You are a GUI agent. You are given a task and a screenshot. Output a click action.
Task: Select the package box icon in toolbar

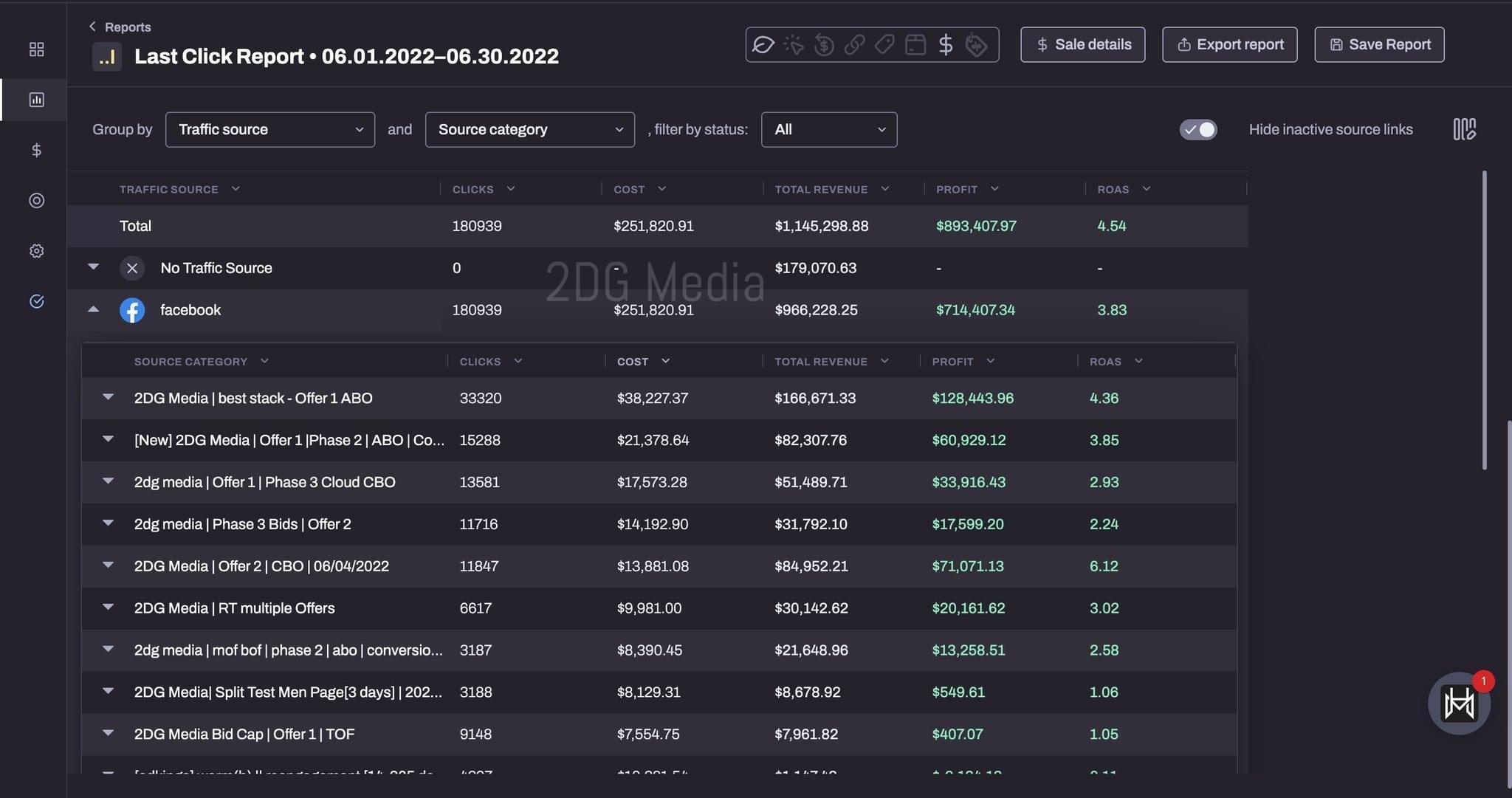point(915,45)
